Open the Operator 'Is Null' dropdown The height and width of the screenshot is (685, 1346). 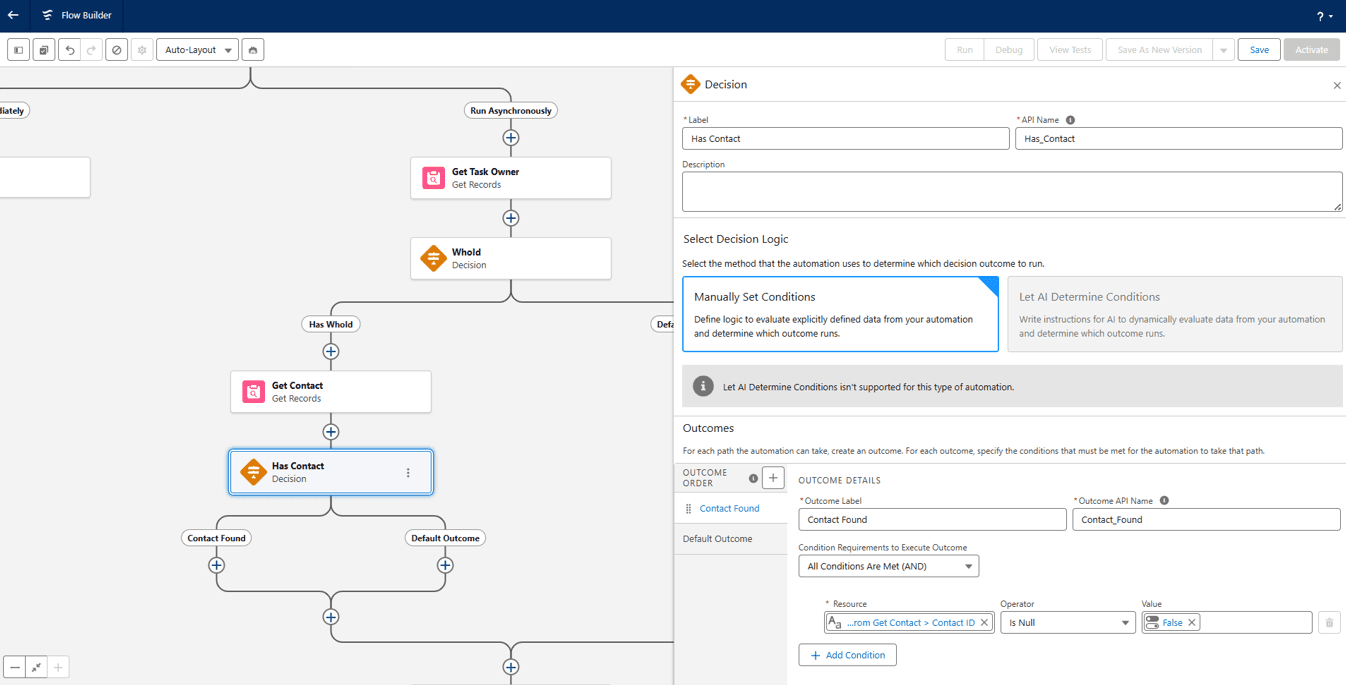[x=1067, y=623]
